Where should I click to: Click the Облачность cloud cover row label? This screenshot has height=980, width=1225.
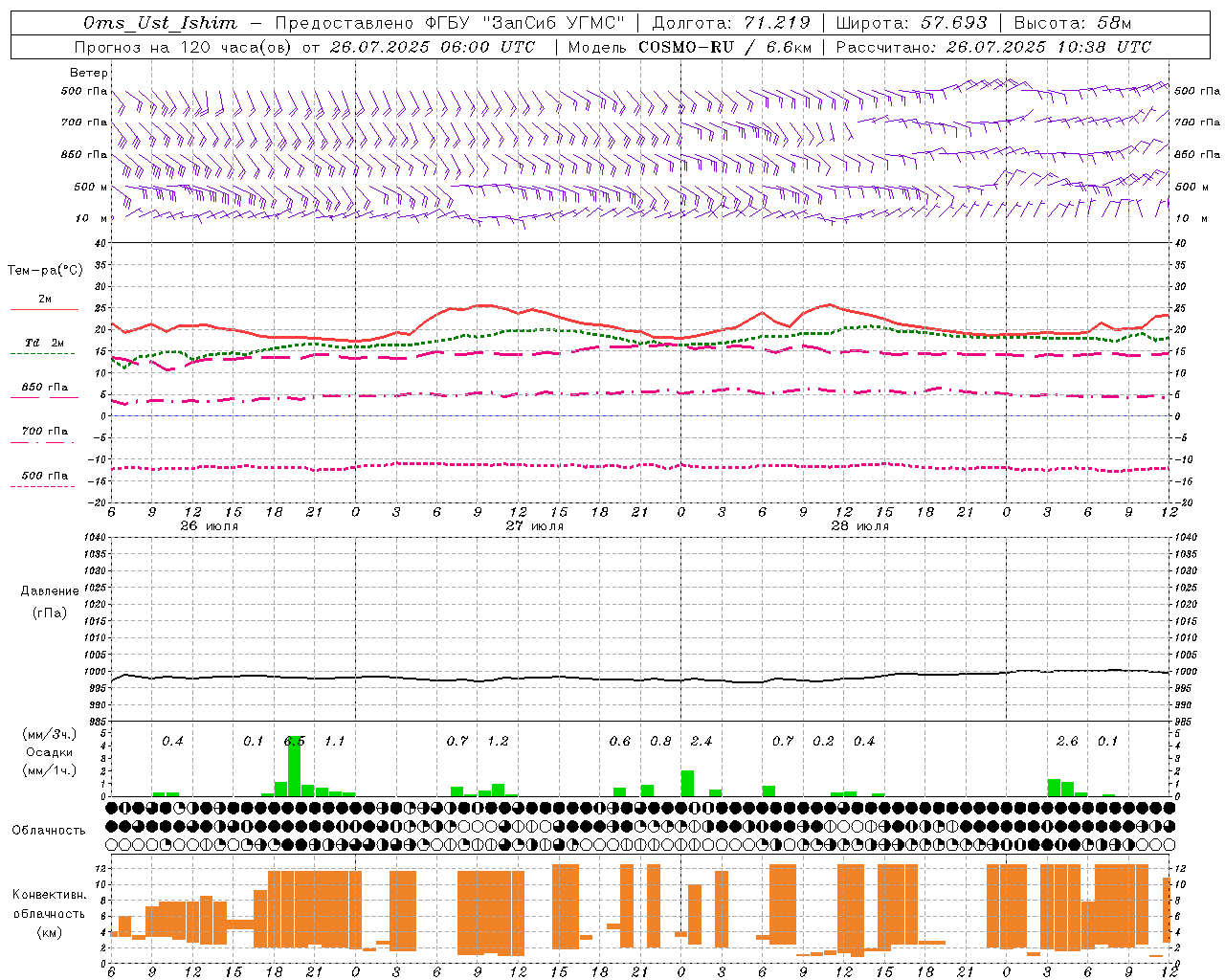49,830
